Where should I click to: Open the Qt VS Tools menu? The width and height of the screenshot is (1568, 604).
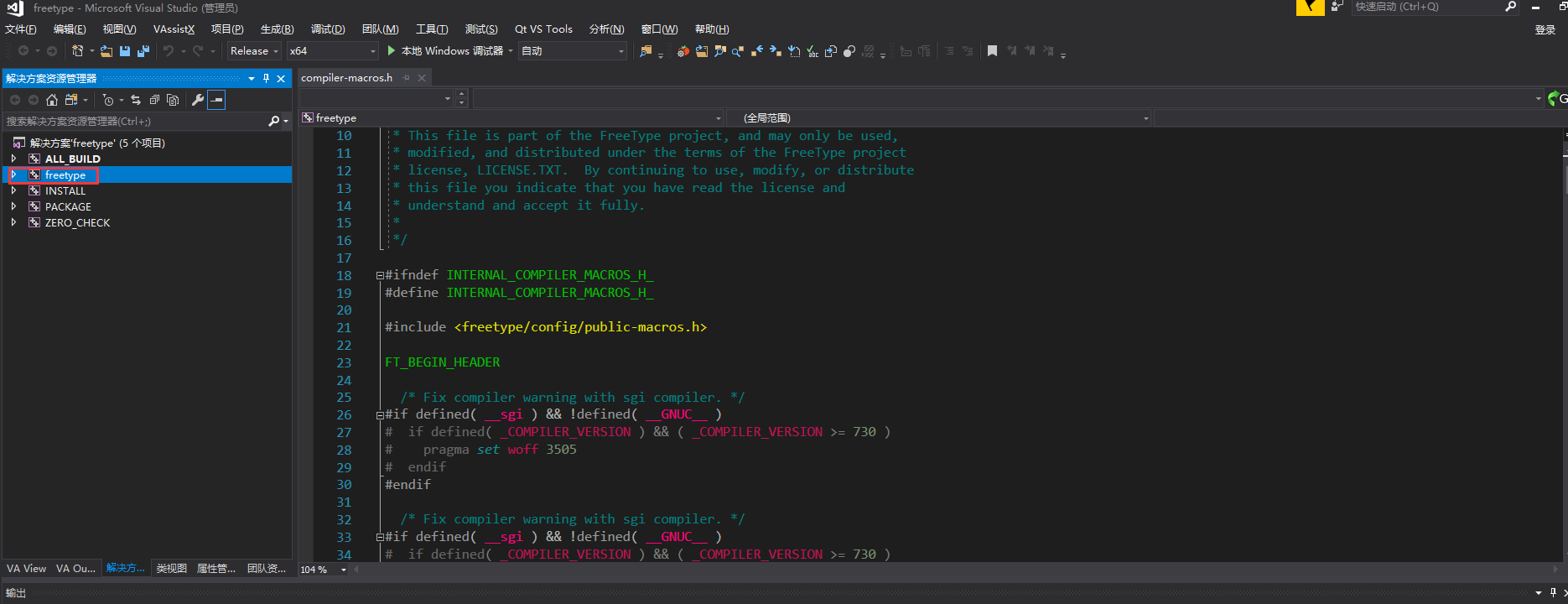coord(543,29)
